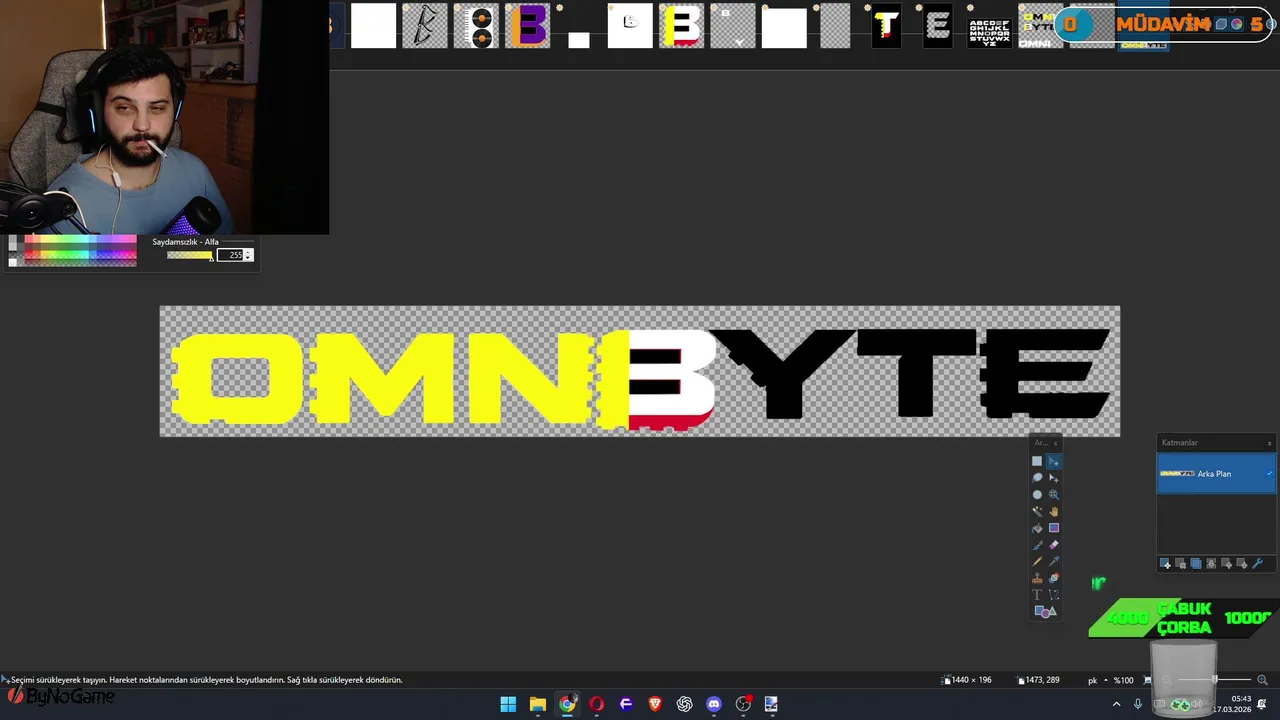The width and height of the screenshot is (1280, 720).
Task: Adjust the Saydamsızlık - Alfa slider
Action: pyautogui.click(x=190, y=255)
